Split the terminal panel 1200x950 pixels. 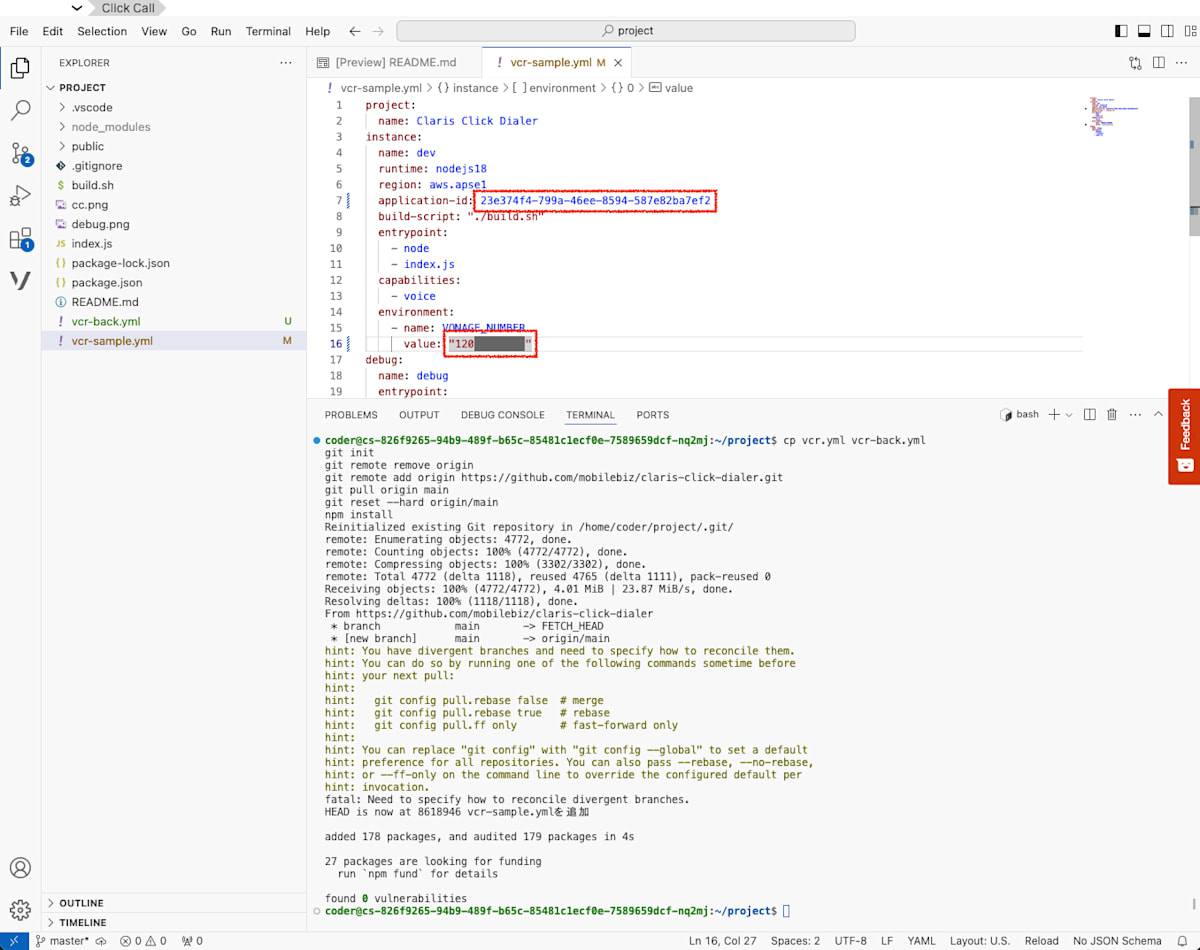click(1090, 414)
